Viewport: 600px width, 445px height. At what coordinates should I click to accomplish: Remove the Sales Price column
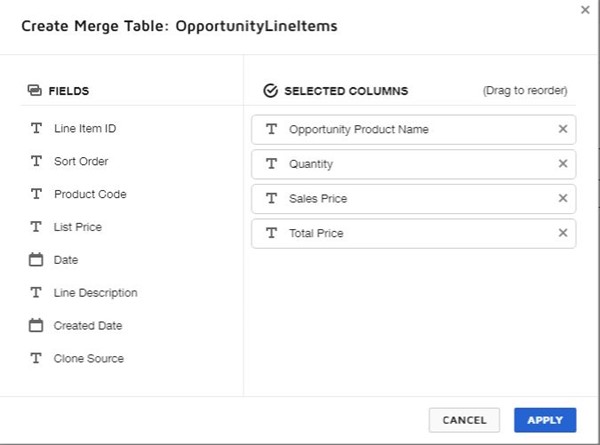point(562,198)
